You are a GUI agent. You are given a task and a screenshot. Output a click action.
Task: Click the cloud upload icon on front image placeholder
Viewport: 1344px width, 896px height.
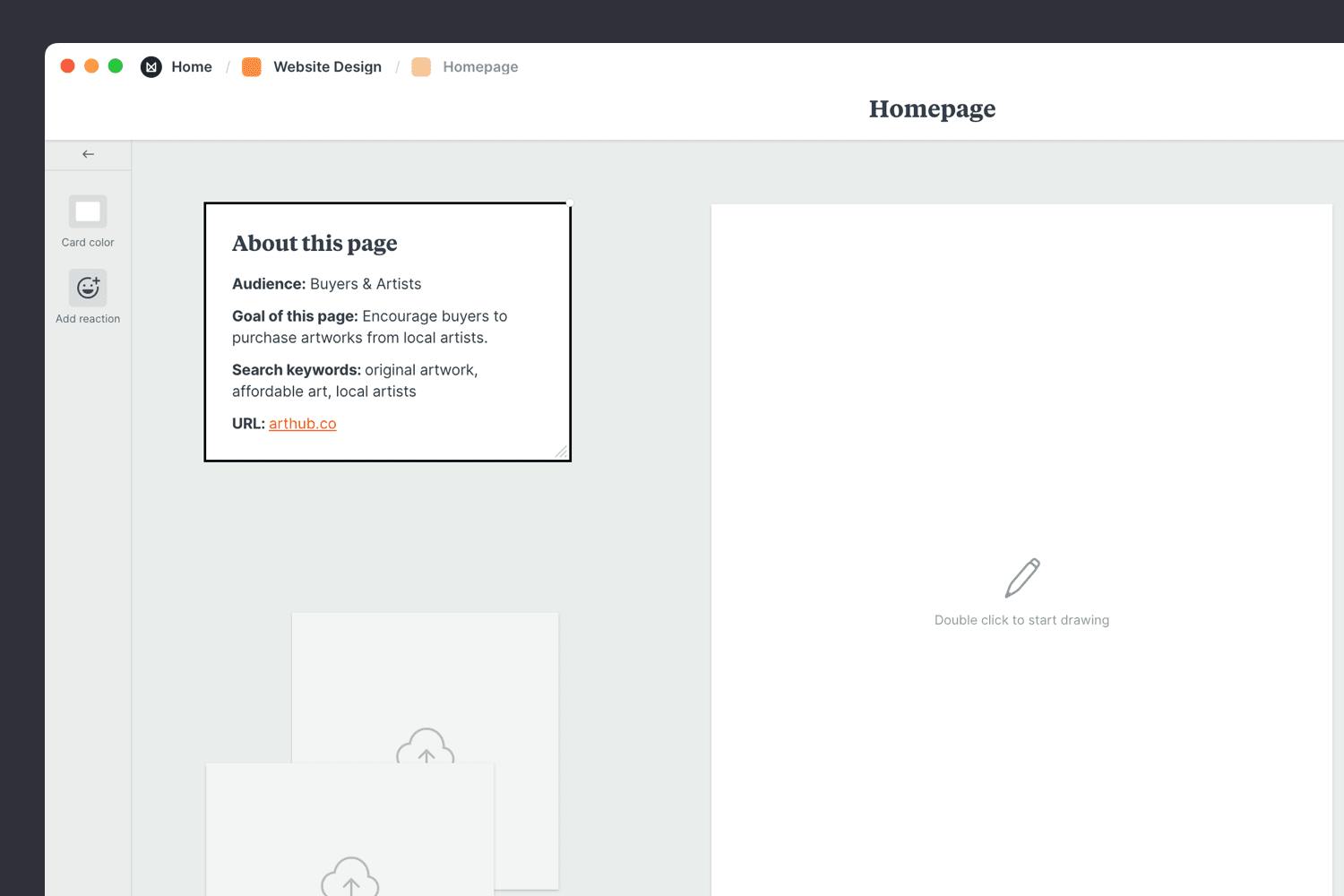[350, 876]
